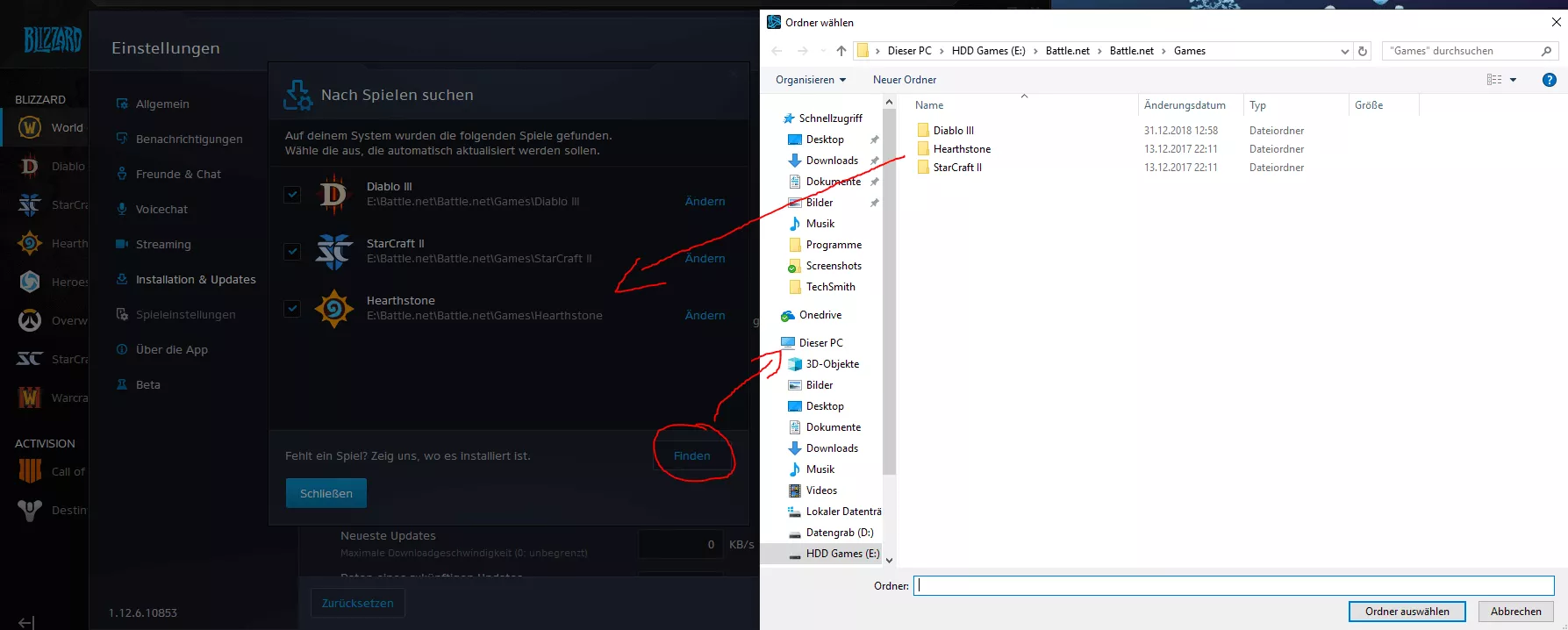Screen dimensions: 1568x630
Task: Click Ordner name input field
Action: point(1234,585)
